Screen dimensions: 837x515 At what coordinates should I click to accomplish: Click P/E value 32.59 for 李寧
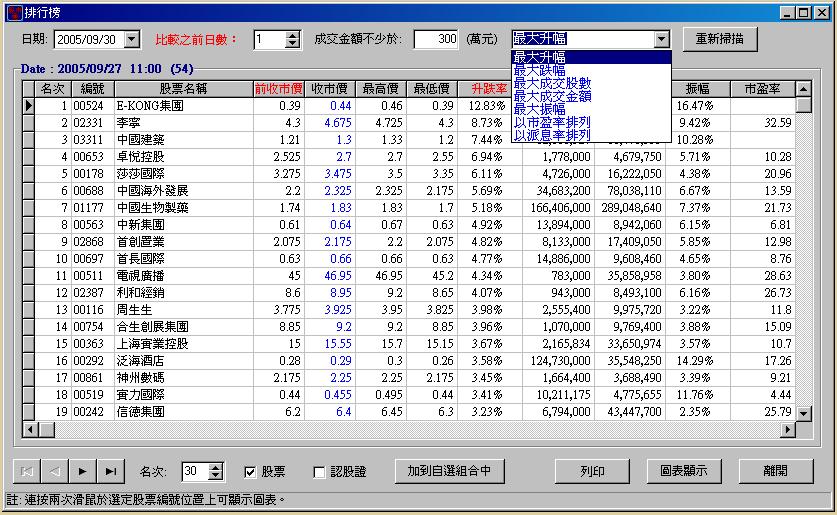(x=777, y=123)
